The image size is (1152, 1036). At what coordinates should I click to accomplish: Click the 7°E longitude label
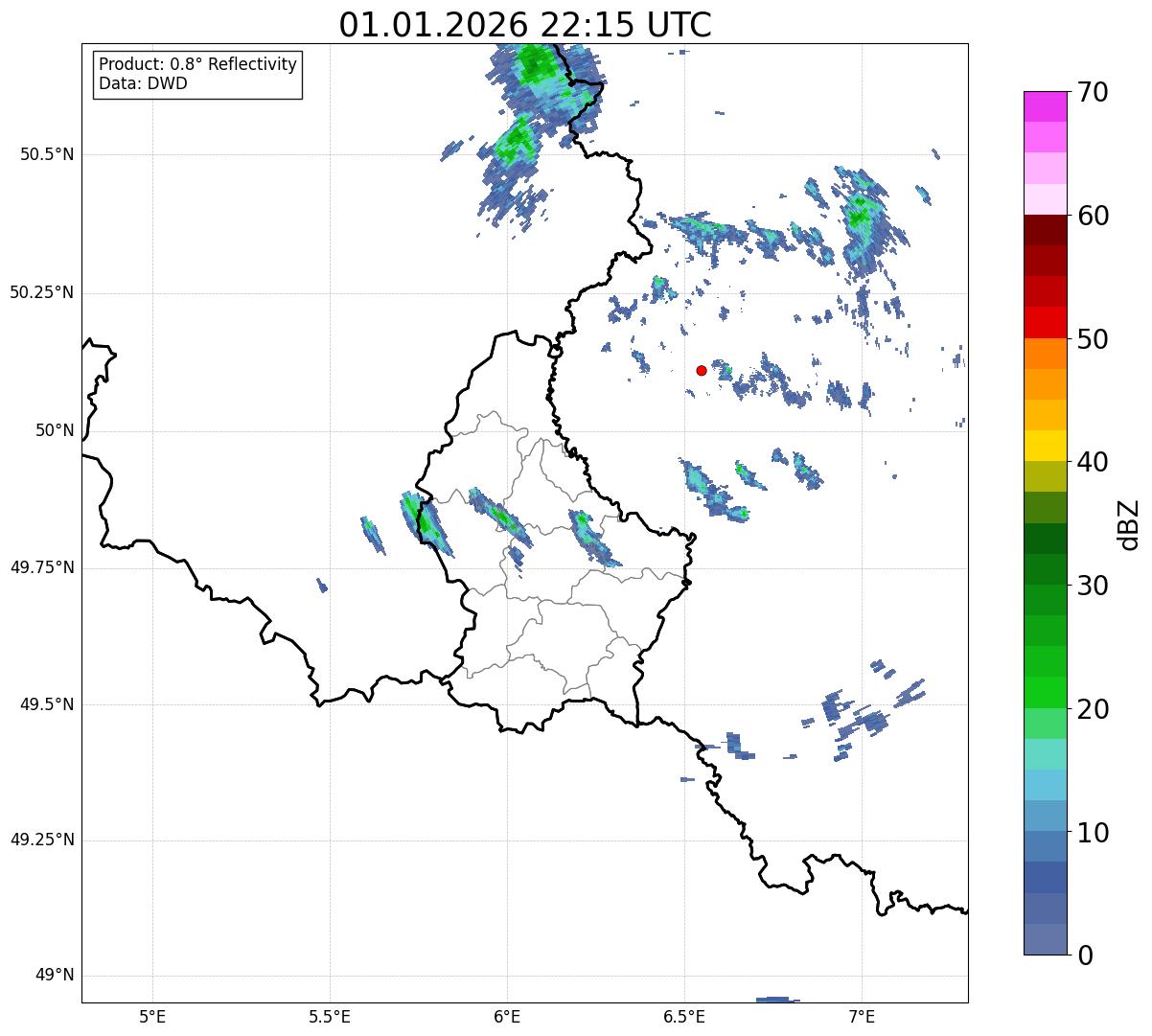[x=862, y=1016]
